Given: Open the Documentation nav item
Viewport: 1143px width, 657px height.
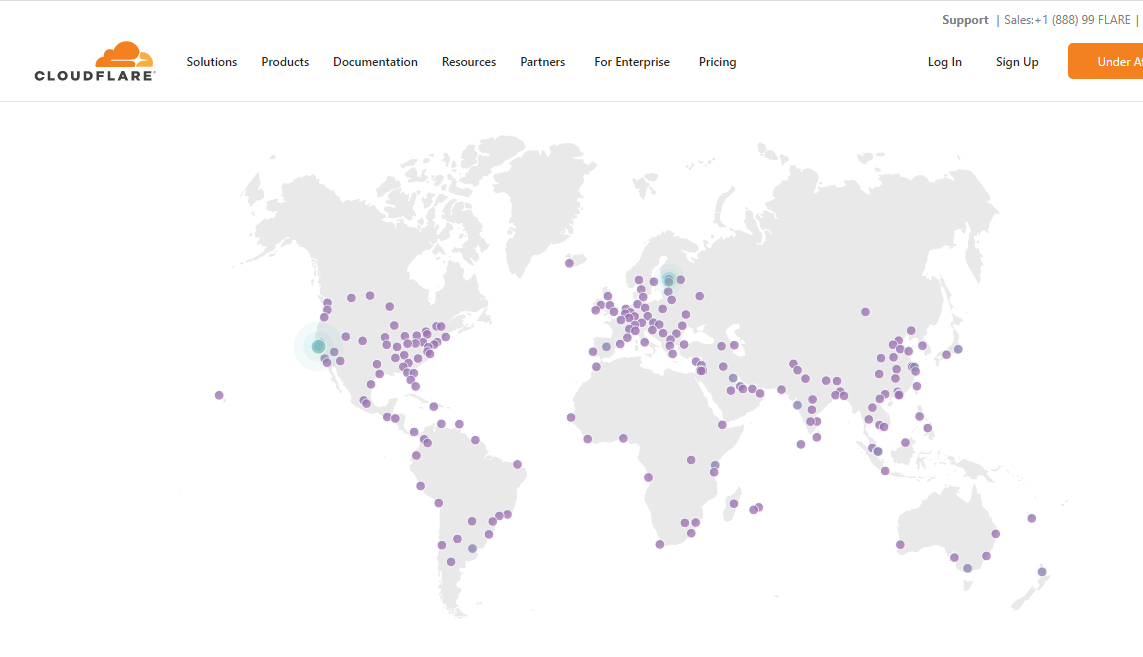Looking at the screenshot, I should (x=375, y=62).
